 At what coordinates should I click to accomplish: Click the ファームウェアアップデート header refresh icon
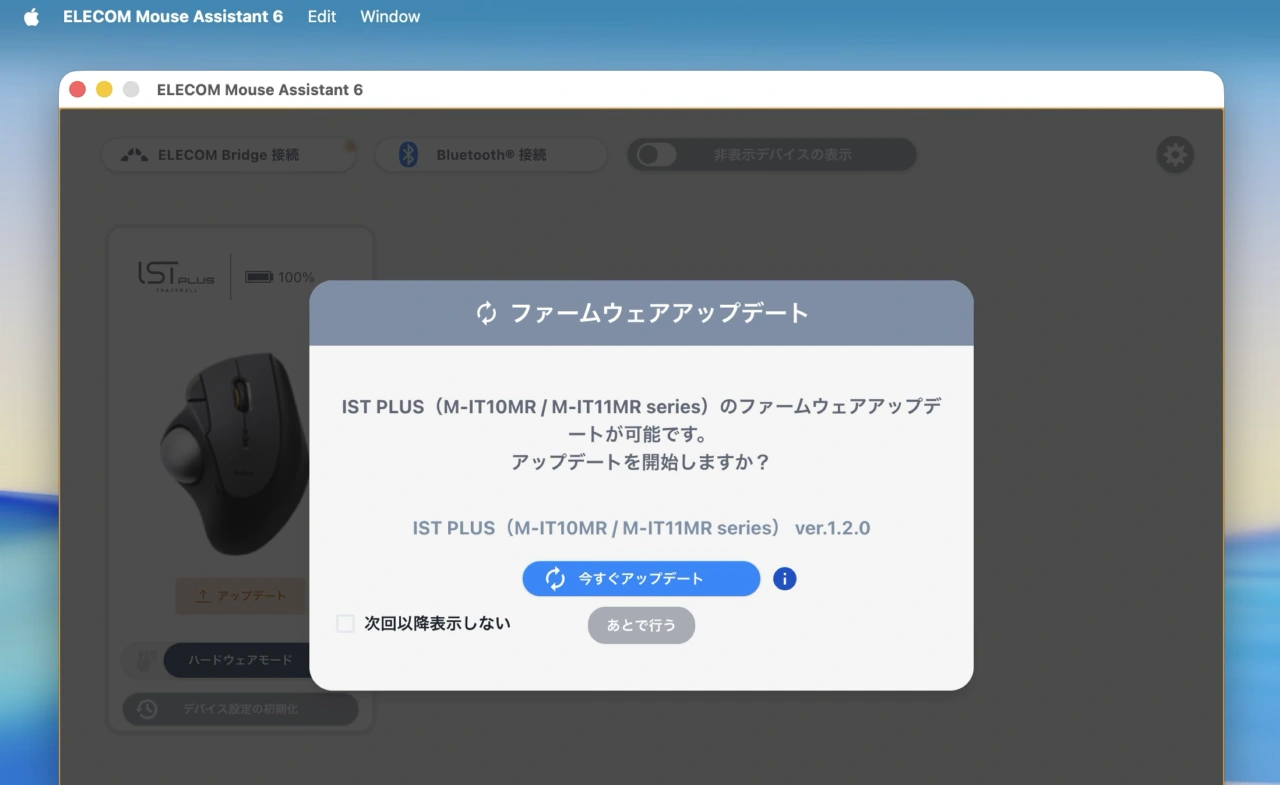(x=486, y=313)
